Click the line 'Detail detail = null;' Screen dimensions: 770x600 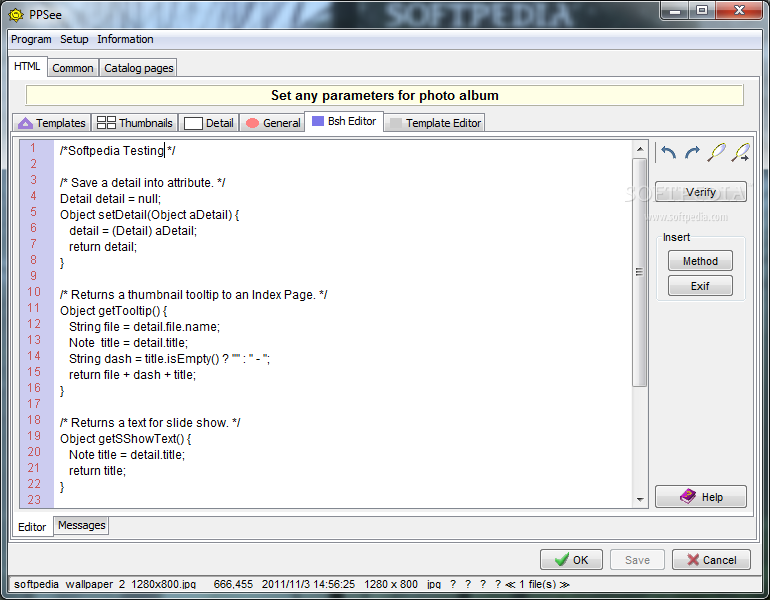click(x=110, y=199)
